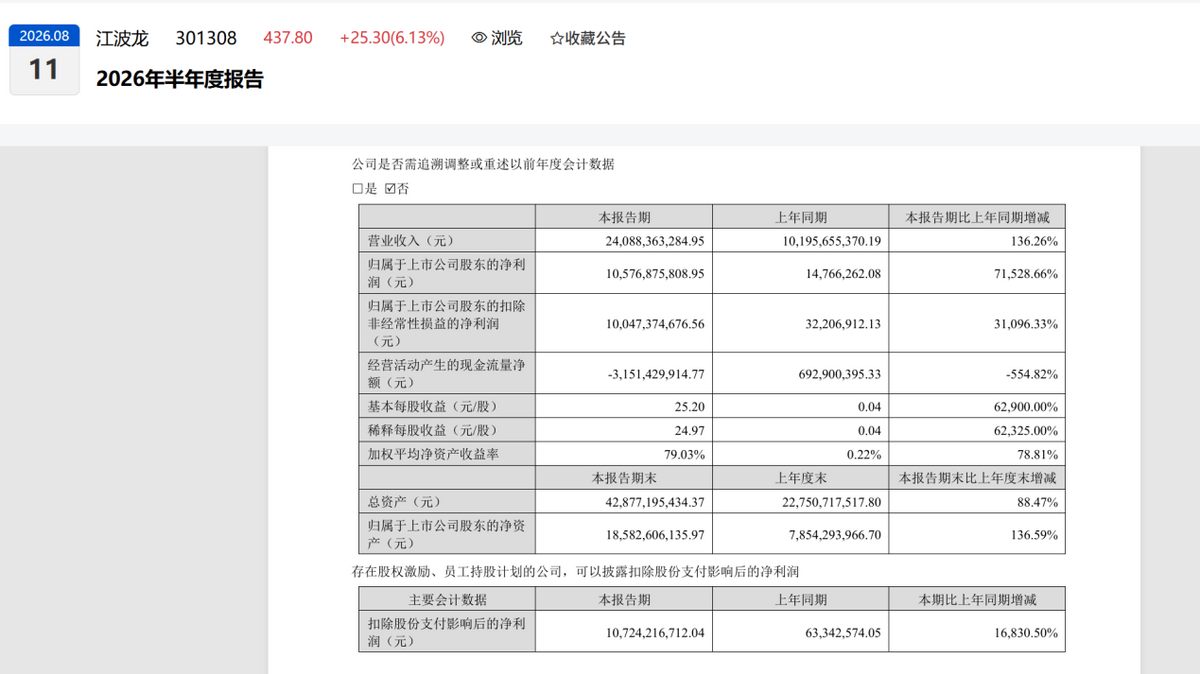1200x674 pixels.
Task: Click the star icon for 收藏公告
Action: 557,38
